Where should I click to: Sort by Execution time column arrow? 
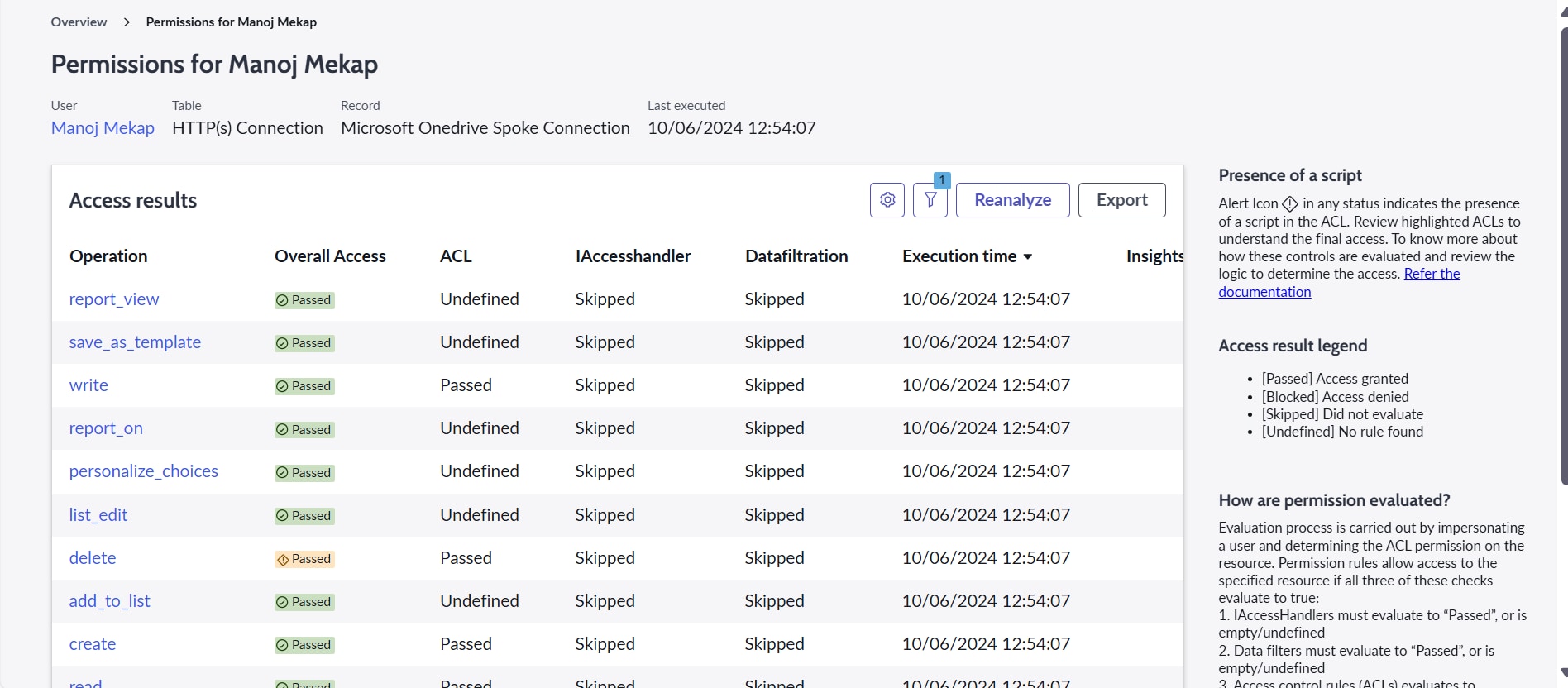tap(1028, 257)
